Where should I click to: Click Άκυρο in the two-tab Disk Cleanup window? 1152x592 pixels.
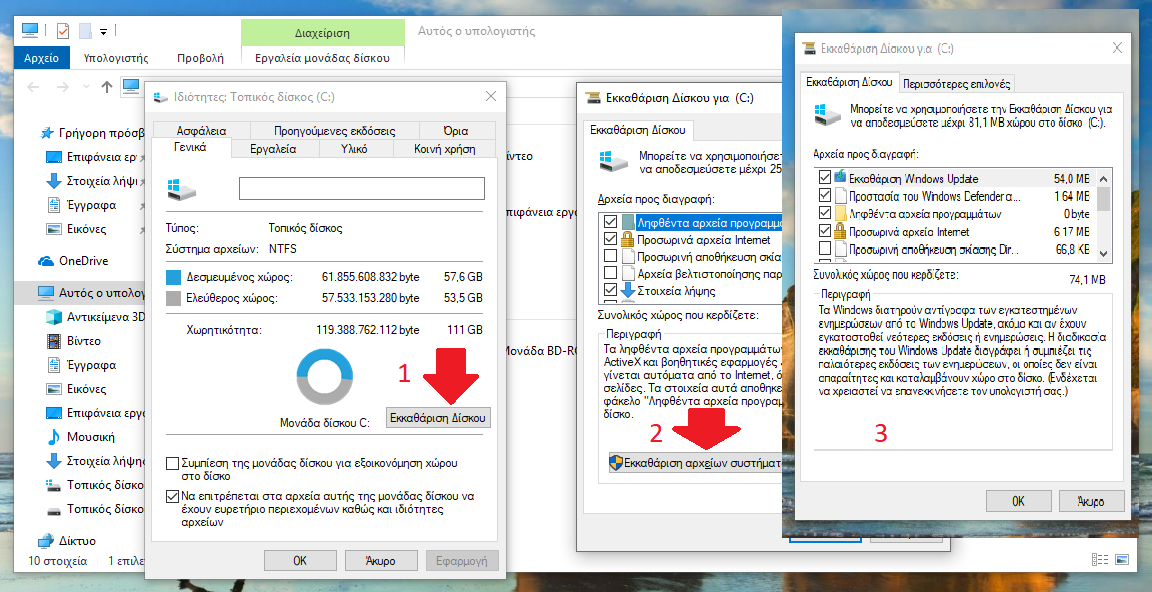click(x=1092, y=501)
